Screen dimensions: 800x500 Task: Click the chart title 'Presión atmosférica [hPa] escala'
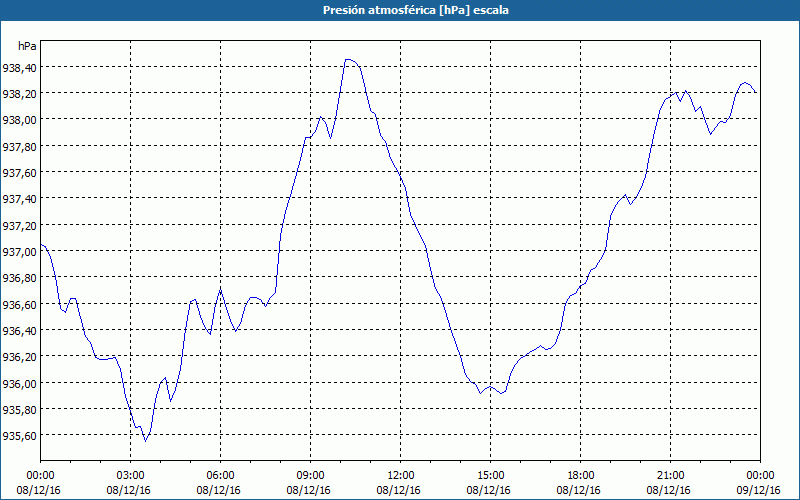pos(416,10)
